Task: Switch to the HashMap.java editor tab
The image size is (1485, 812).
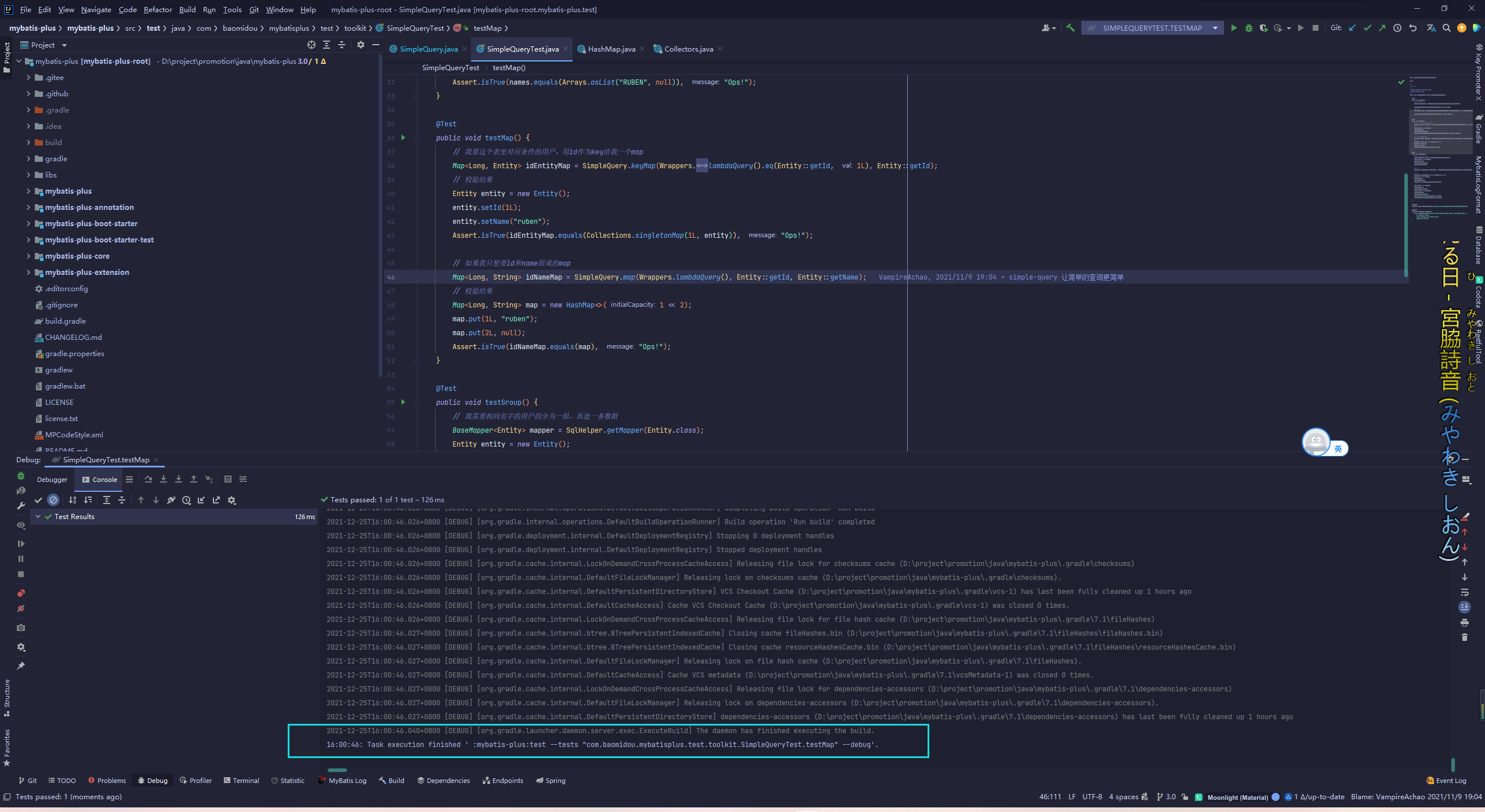Action: [611, 49]
